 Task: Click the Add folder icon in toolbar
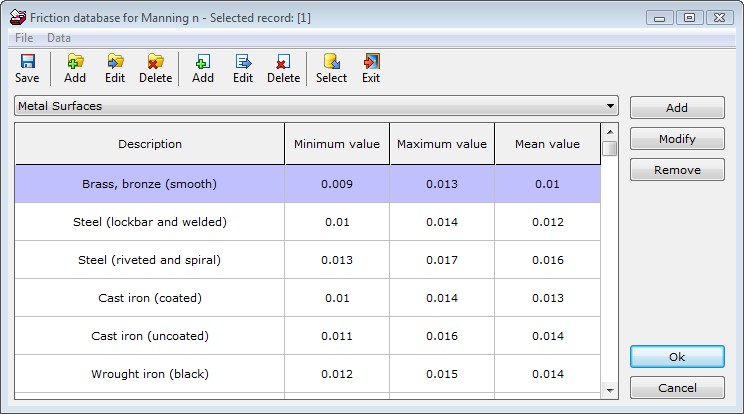pyautogui.click(x=75, y=62)
